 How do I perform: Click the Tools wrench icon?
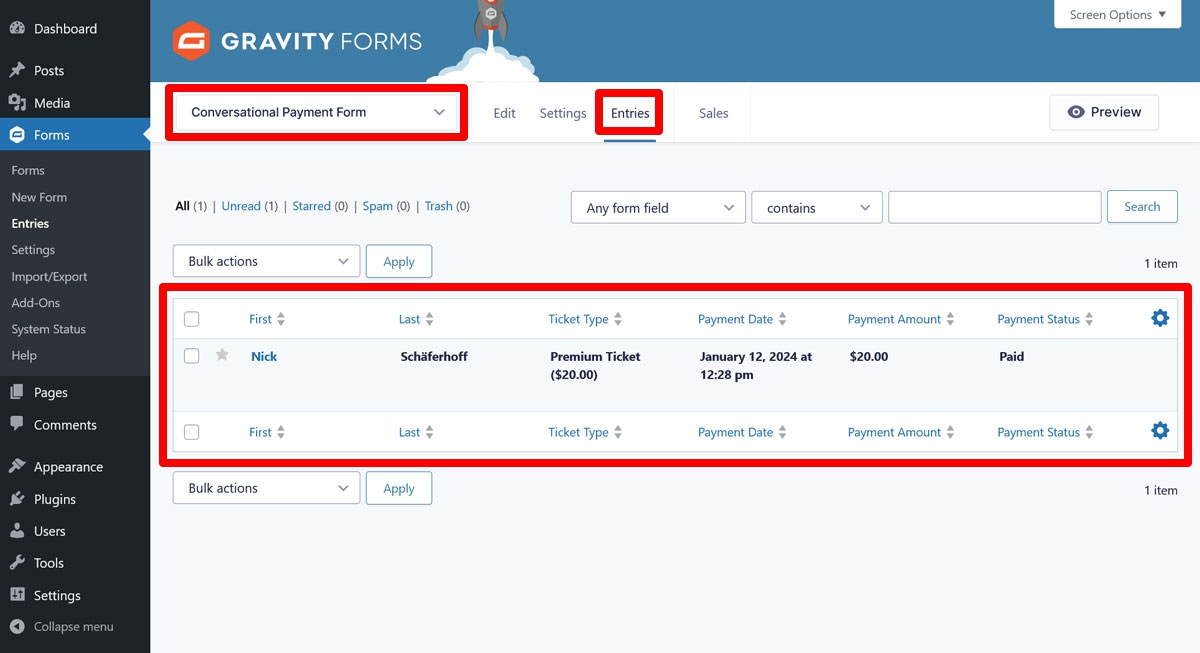pos(17,563)
